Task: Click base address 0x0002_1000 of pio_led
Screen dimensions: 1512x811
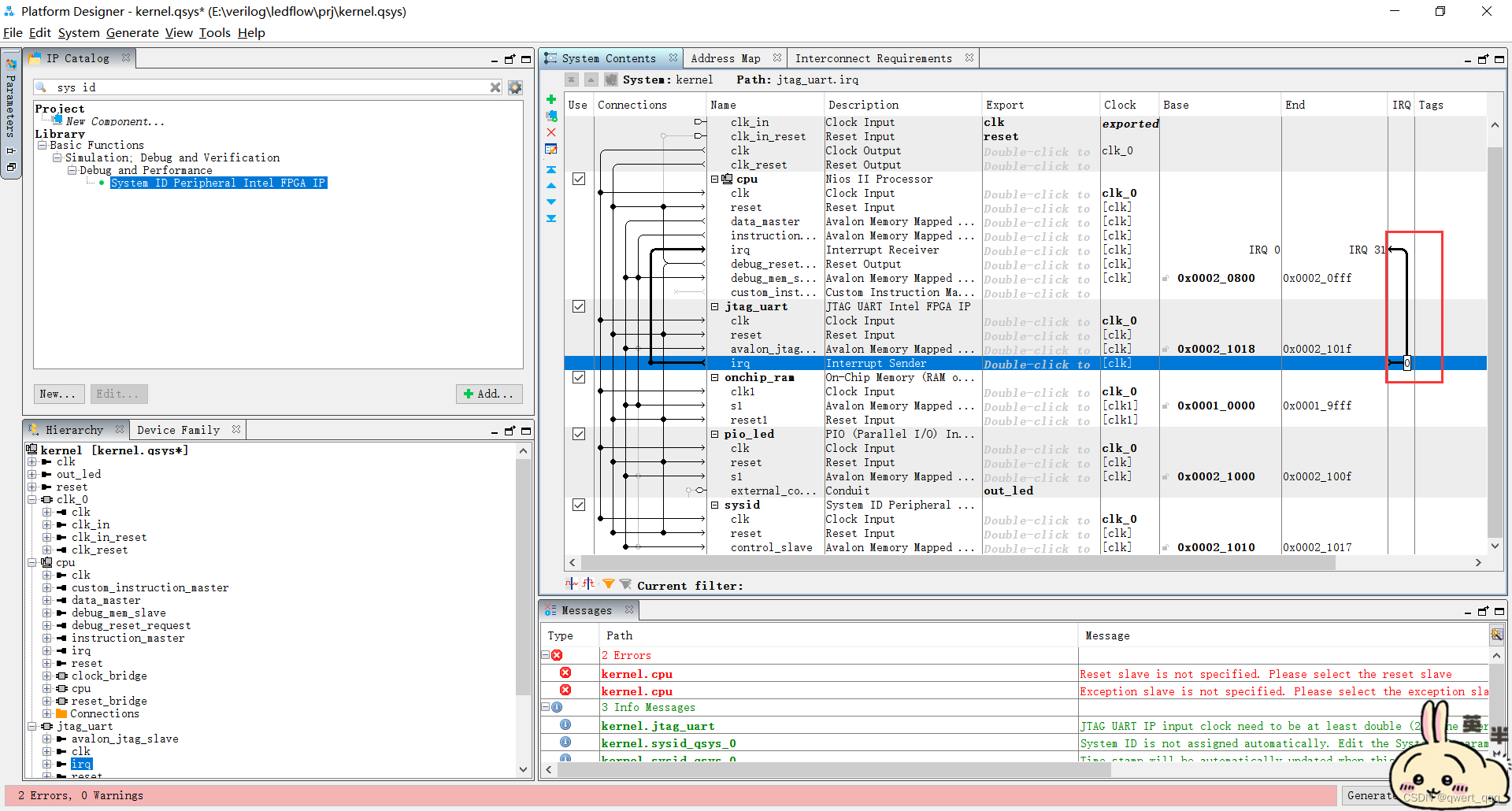Action: (x=1216, y=476)
